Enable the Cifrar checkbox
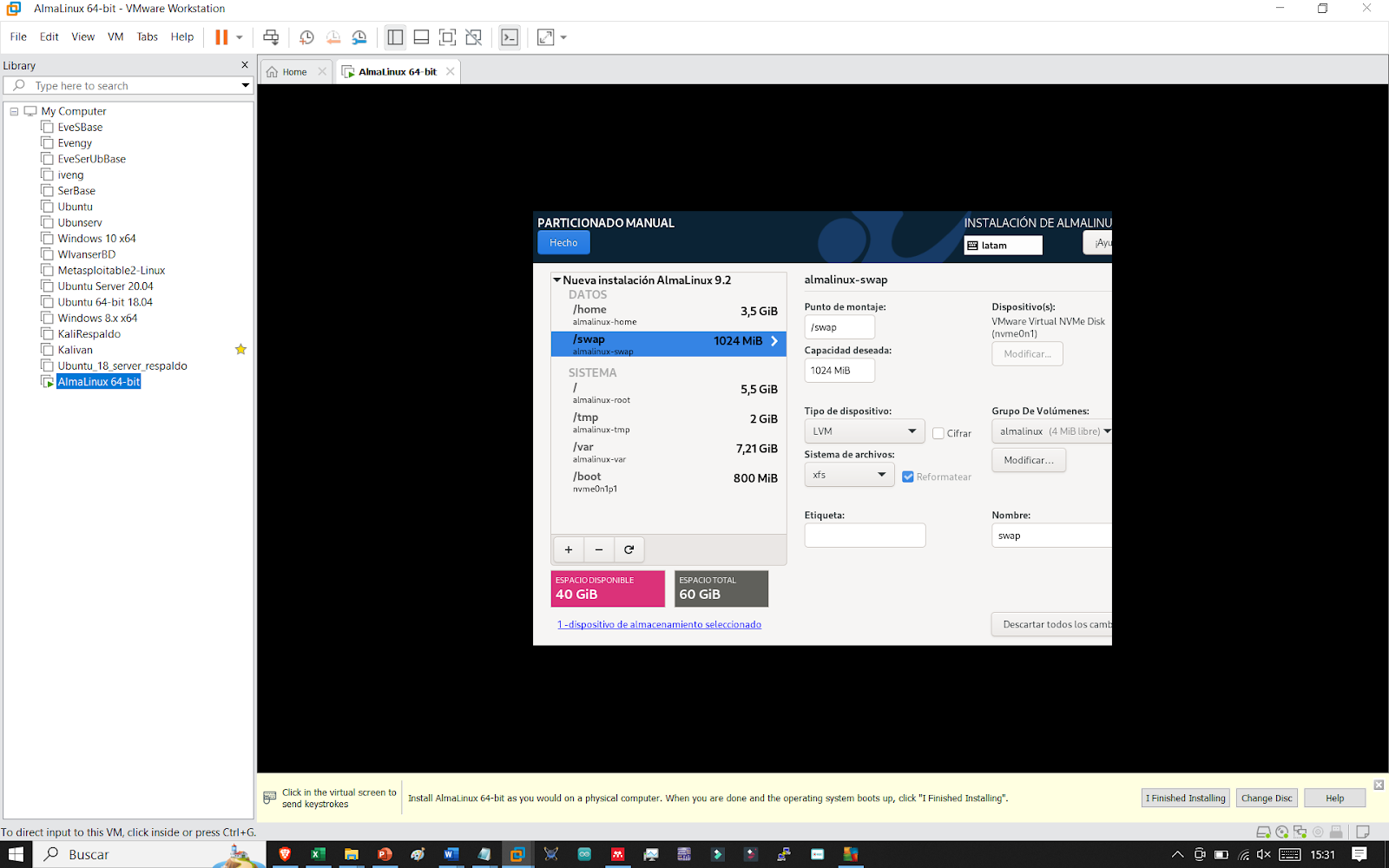1389x868 pixels. click(938, 433)
